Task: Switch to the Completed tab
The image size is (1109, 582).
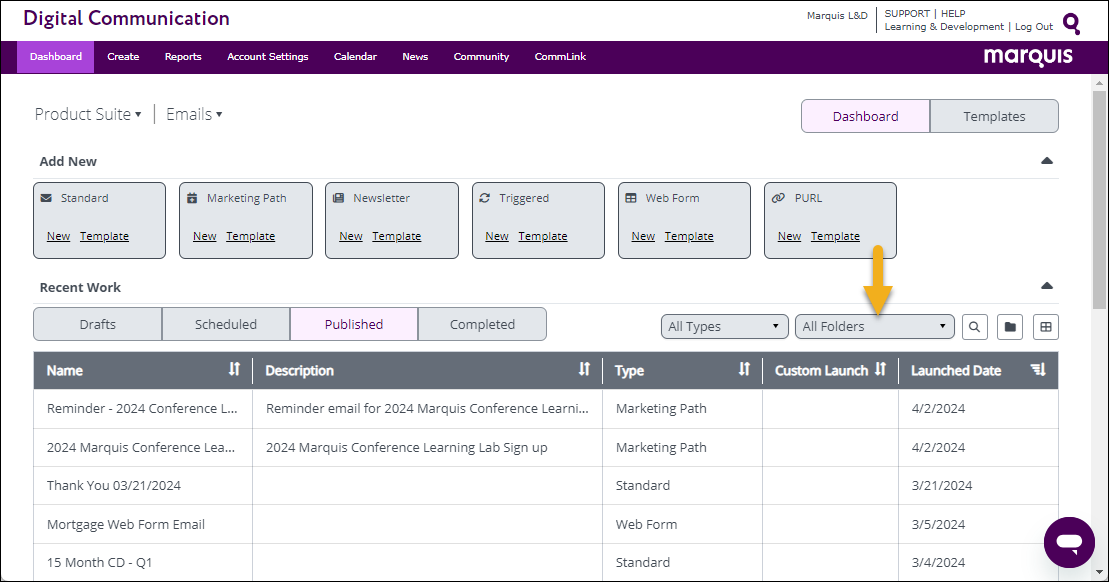Action: tap(482, 324)
